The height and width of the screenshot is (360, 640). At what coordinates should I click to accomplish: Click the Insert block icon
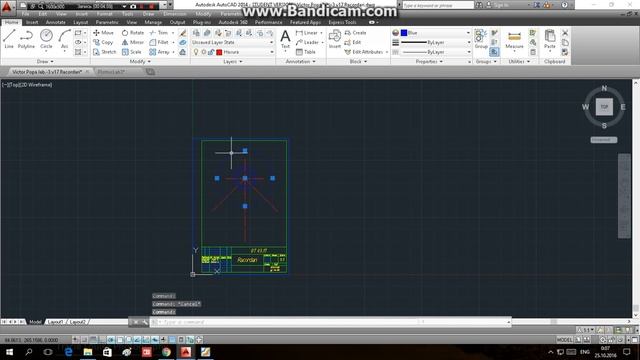[335, 39]
